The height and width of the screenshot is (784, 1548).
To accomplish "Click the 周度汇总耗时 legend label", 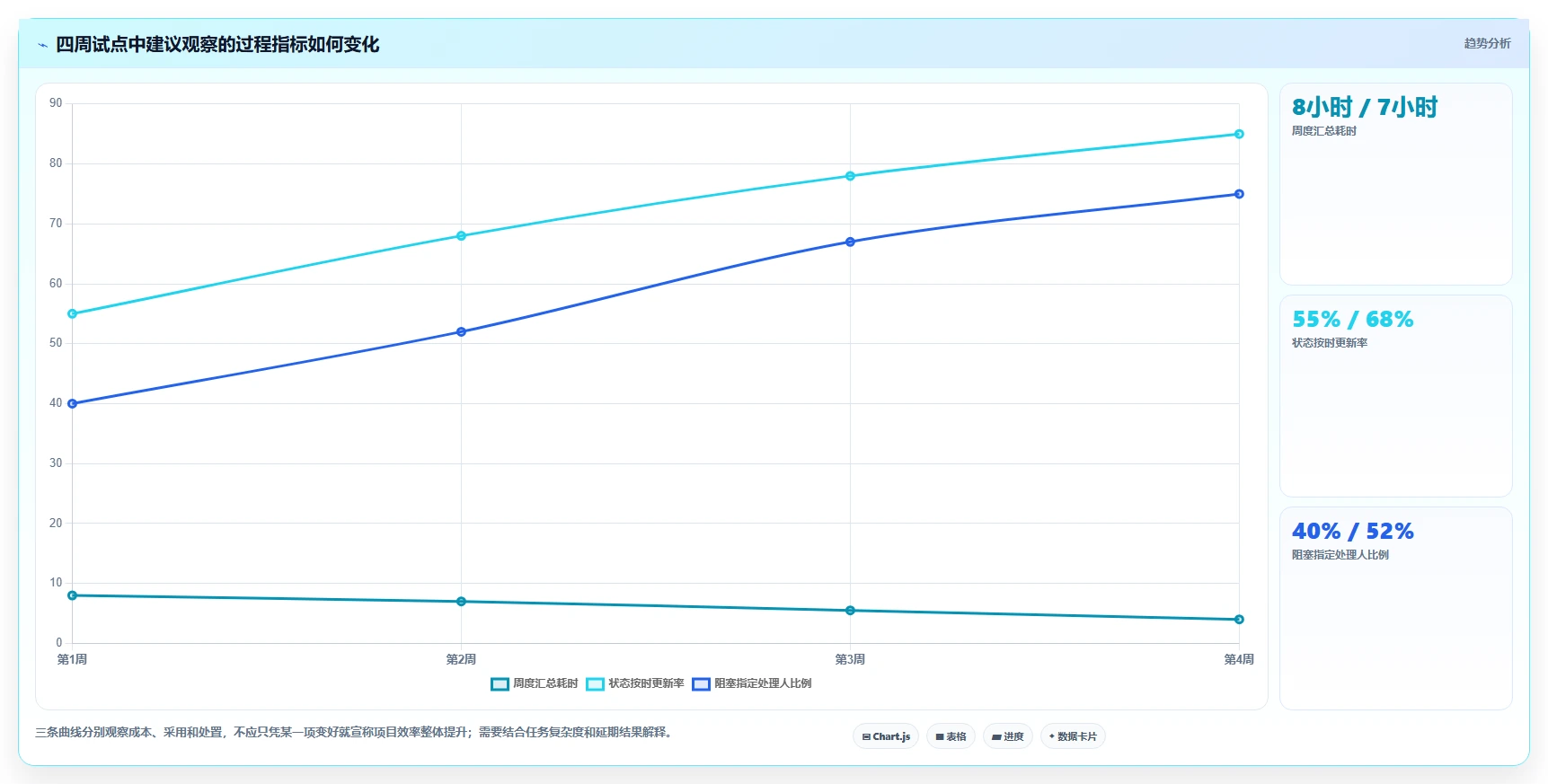I will click(x=545, y=683).
